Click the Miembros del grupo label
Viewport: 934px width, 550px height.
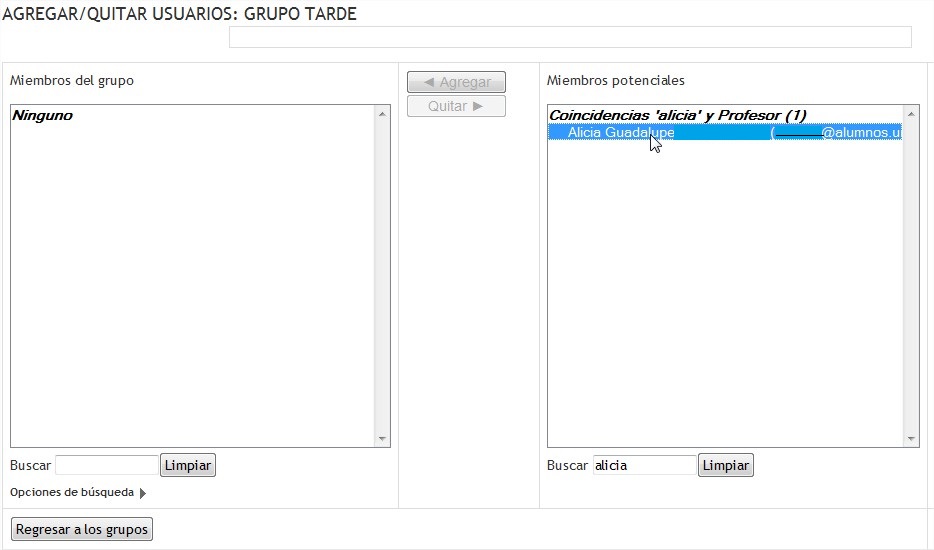pyautogui.click(x=71, y=80)
